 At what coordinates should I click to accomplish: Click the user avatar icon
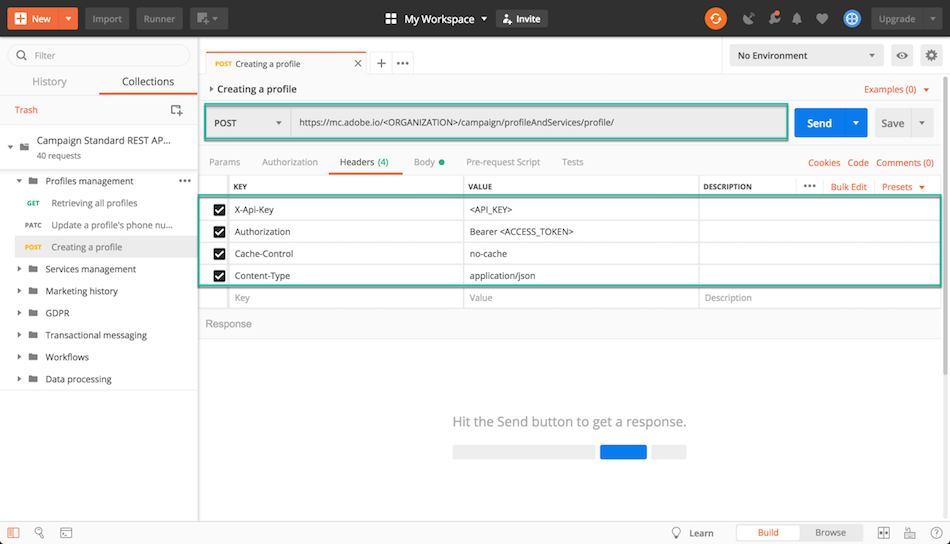(x=852, y=18)
